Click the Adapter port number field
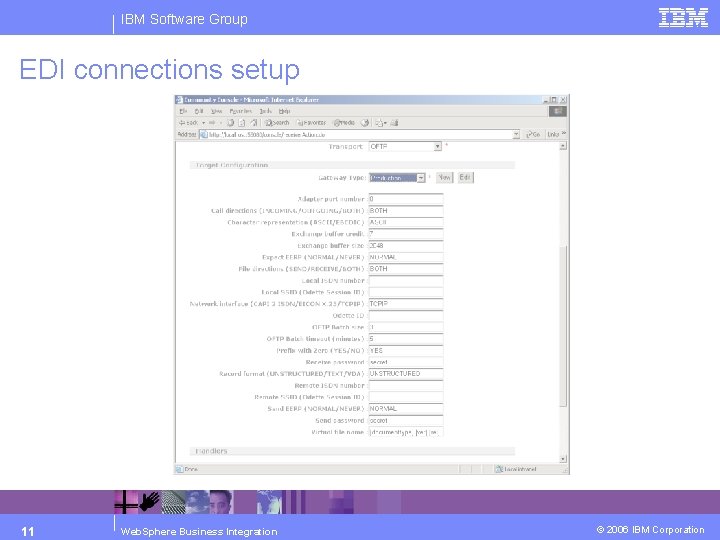720x540 pixels. pos(406,199)
